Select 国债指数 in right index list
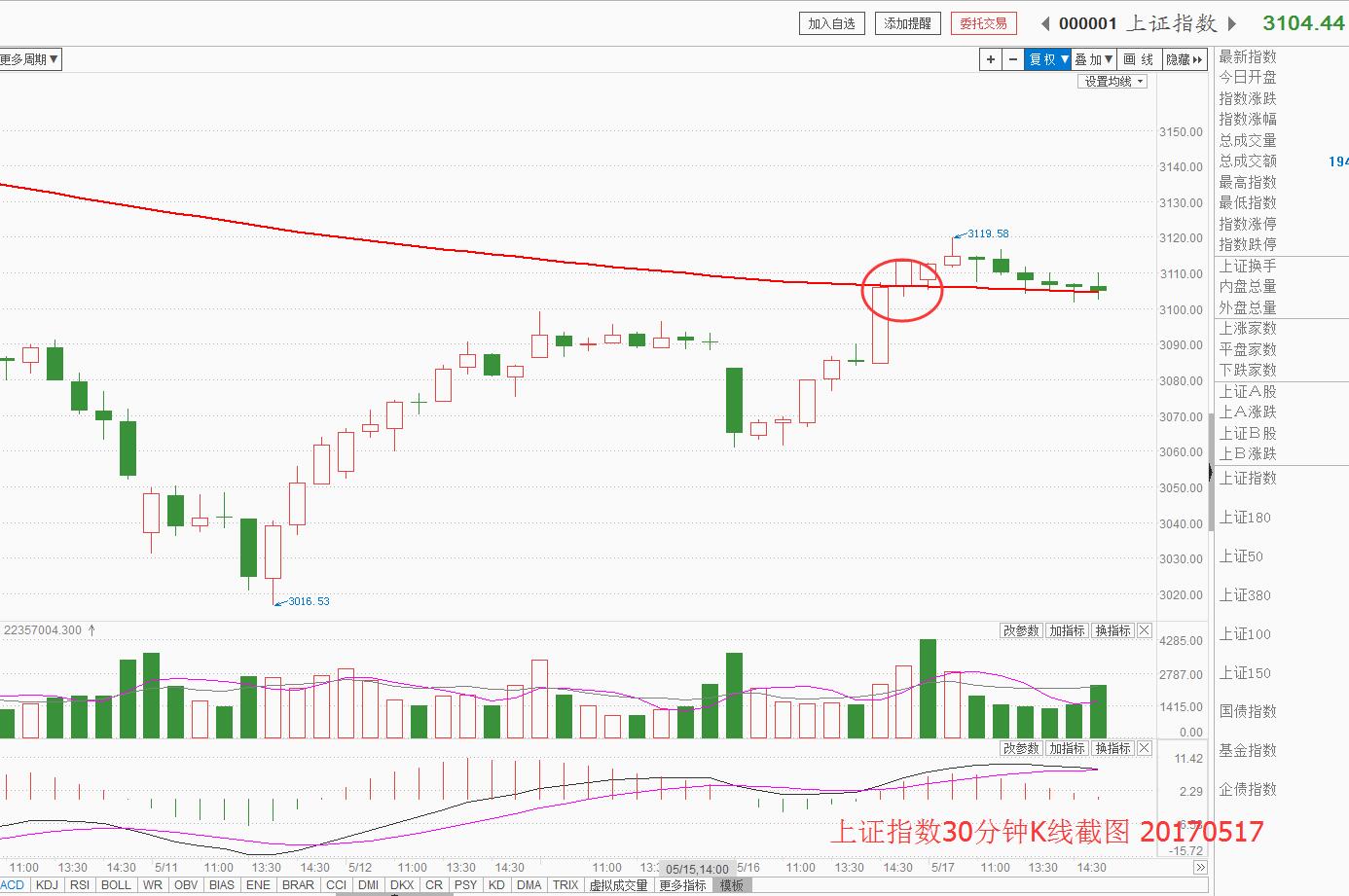This screenshot has height=896, width=1349. [1248, 711]
